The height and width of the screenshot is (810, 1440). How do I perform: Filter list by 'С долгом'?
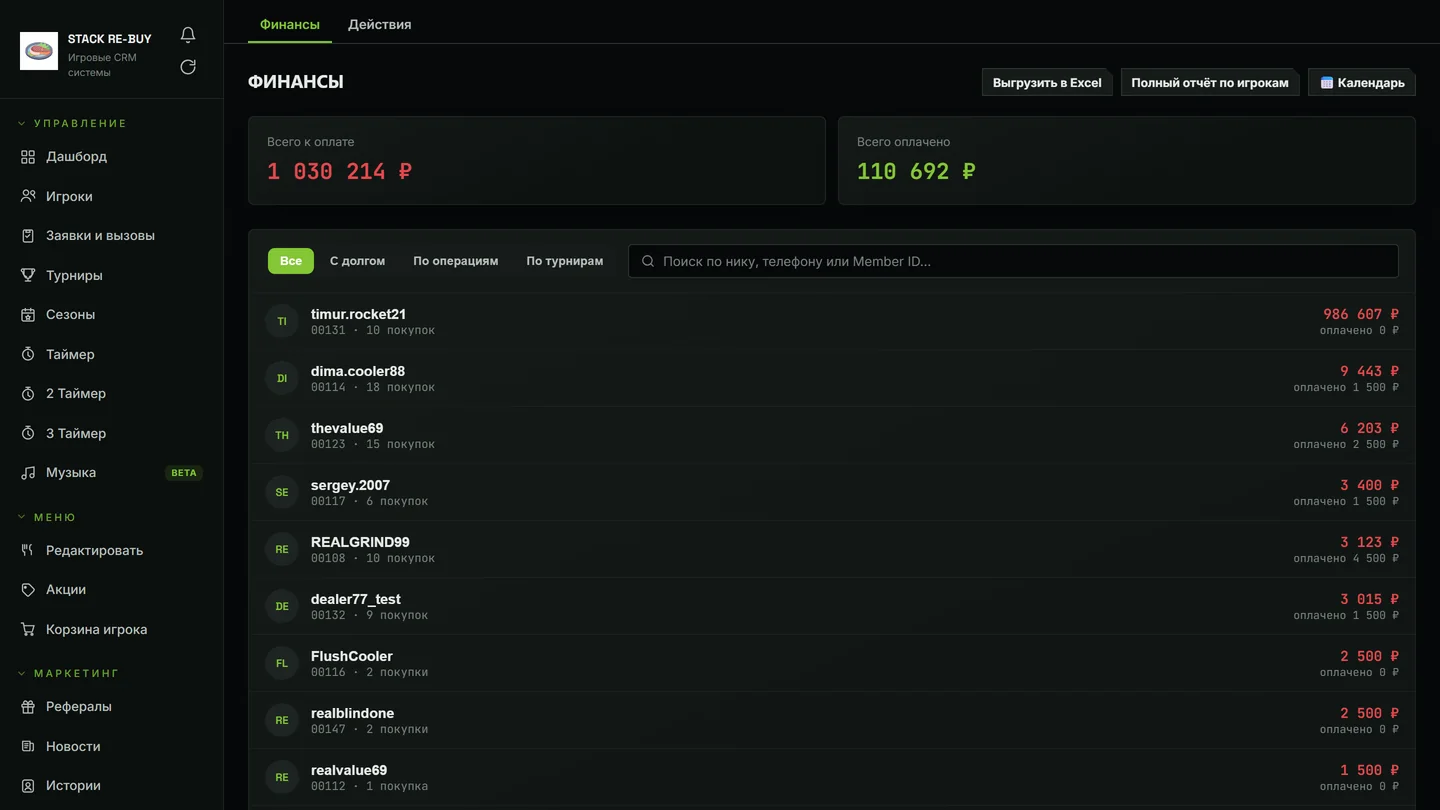pyautogui.click(x=357, y=261)
